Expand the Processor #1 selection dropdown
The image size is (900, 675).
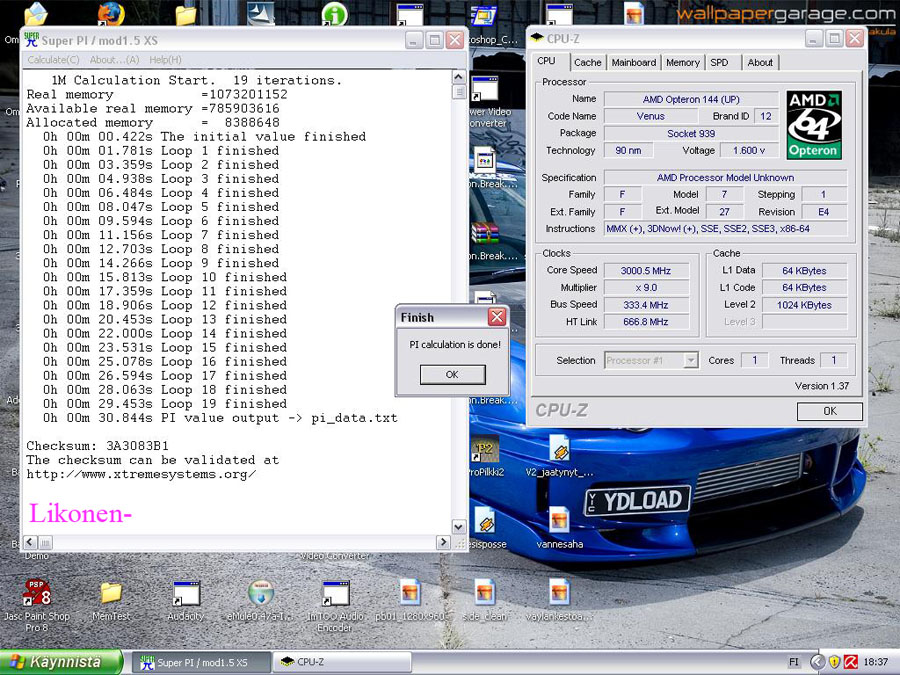click(691, 360)
